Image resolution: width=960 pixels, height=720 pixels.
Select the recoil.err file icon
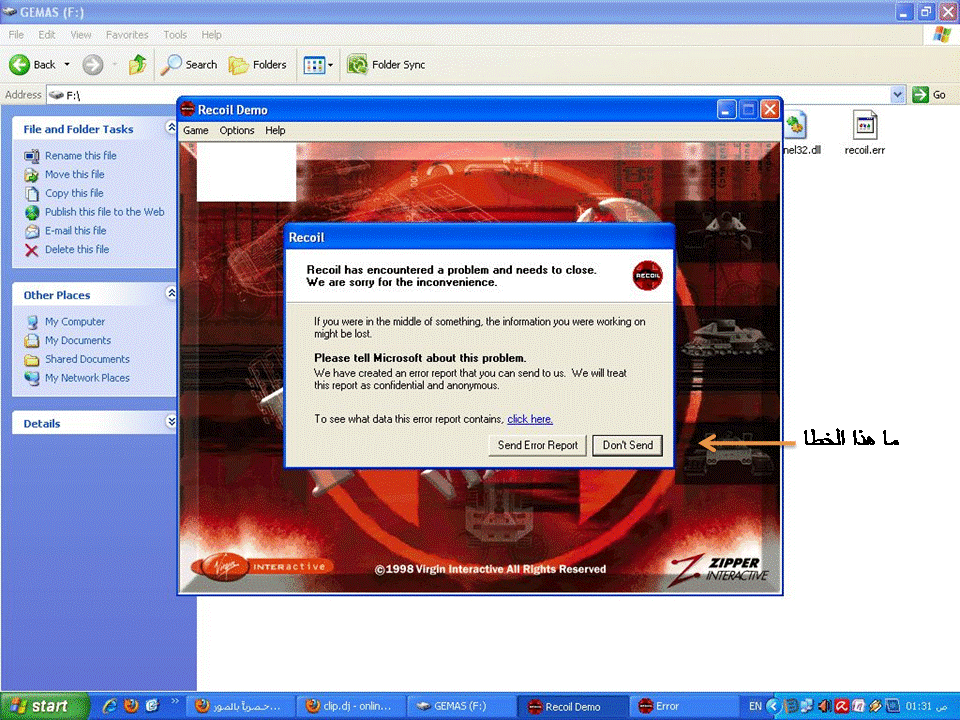pyautogui.click(x=864, y=126)
